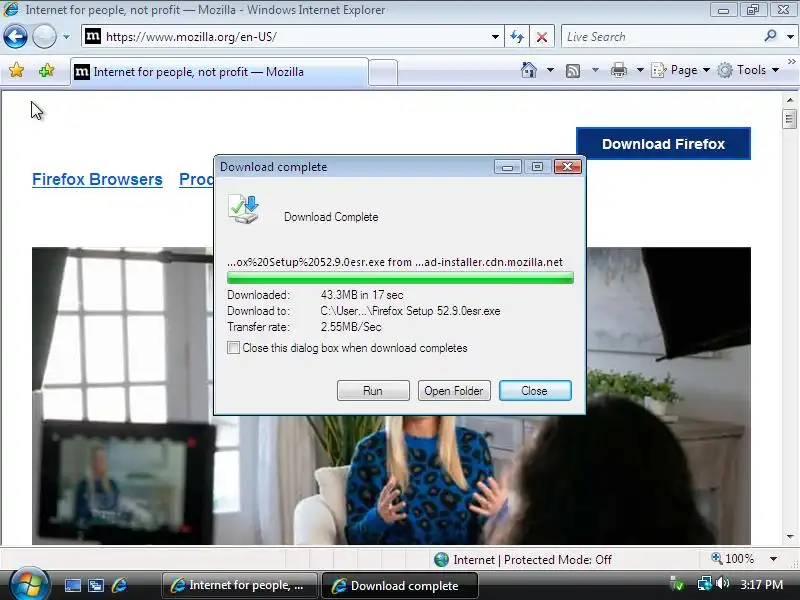800x600 pixels.
Task: Click the greyed Forward navigation button
Action: (44, 37)
